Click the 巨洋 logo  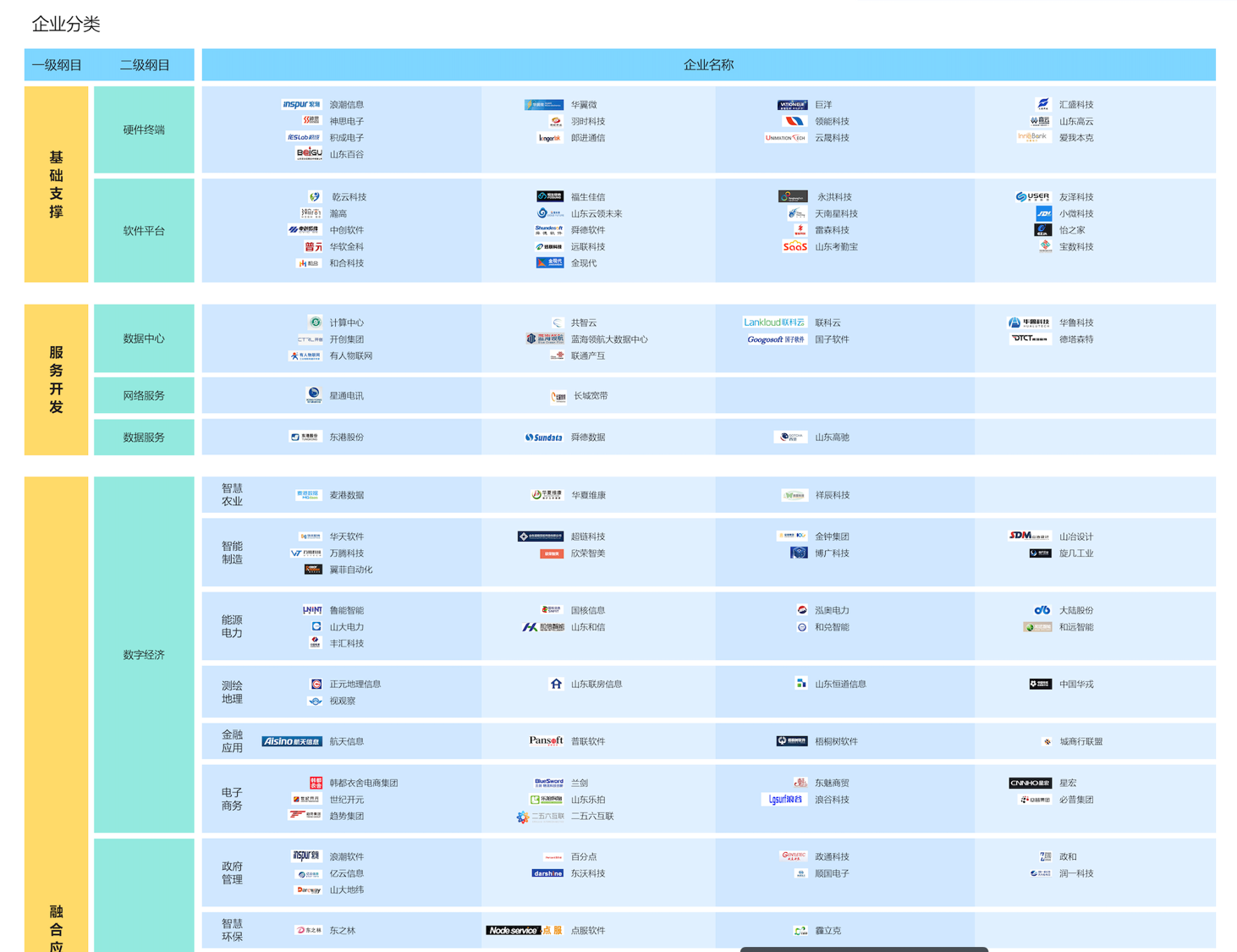792,105
